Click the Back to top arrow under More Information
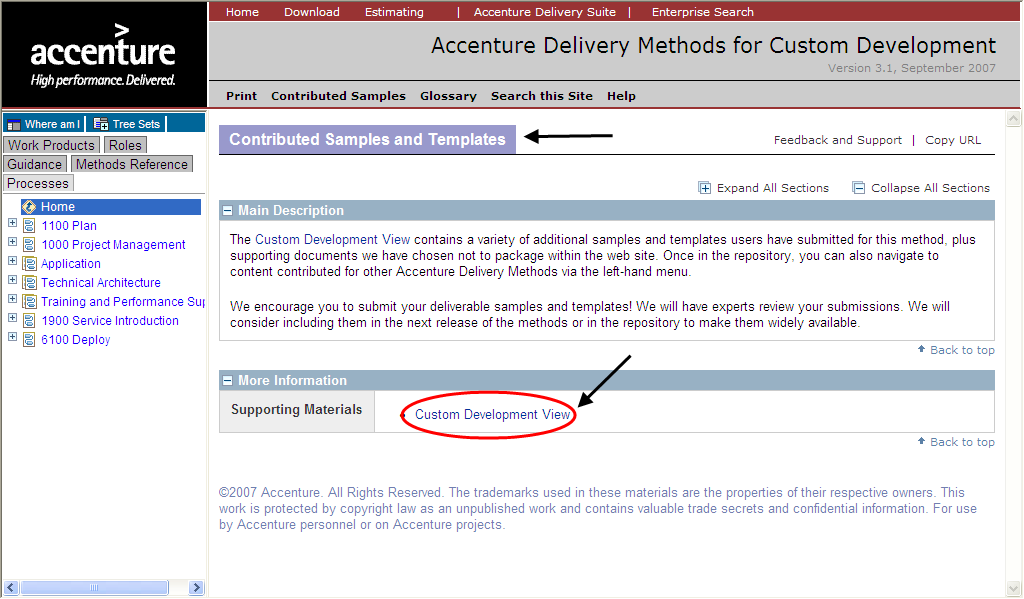This screenshot has width=1024, height=599. click(921, 442)
